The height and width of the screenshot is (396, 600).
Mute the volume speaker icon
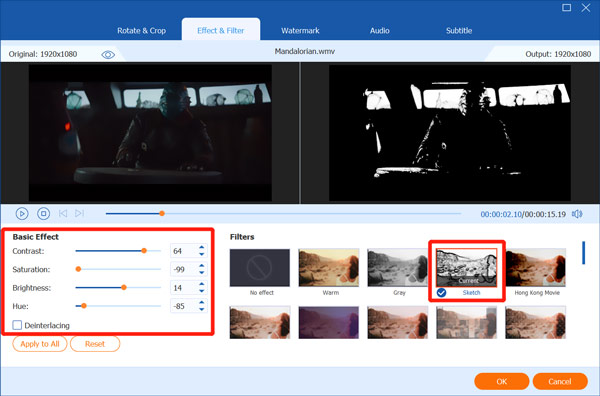[x=577, y=214]
